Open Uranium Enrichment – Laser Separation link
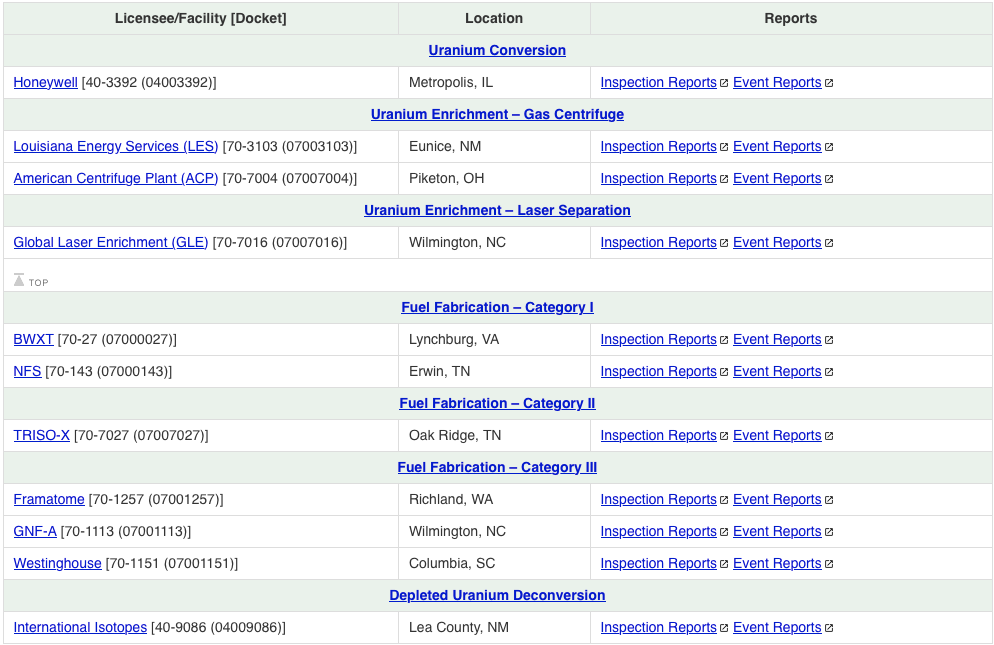The width and height of the screenshot is (994, 645). coord(497,210)
